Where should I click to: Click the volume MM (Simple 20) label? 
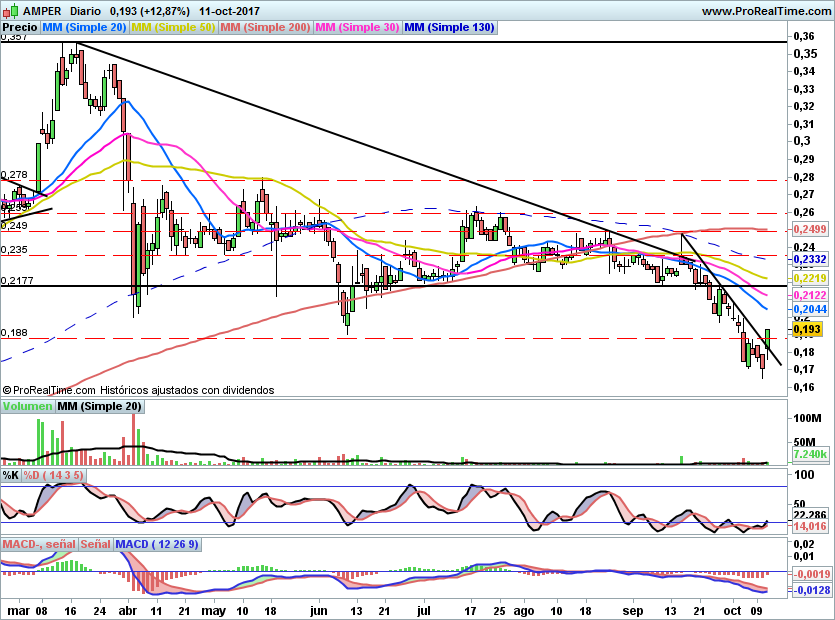tap(100, 406)
